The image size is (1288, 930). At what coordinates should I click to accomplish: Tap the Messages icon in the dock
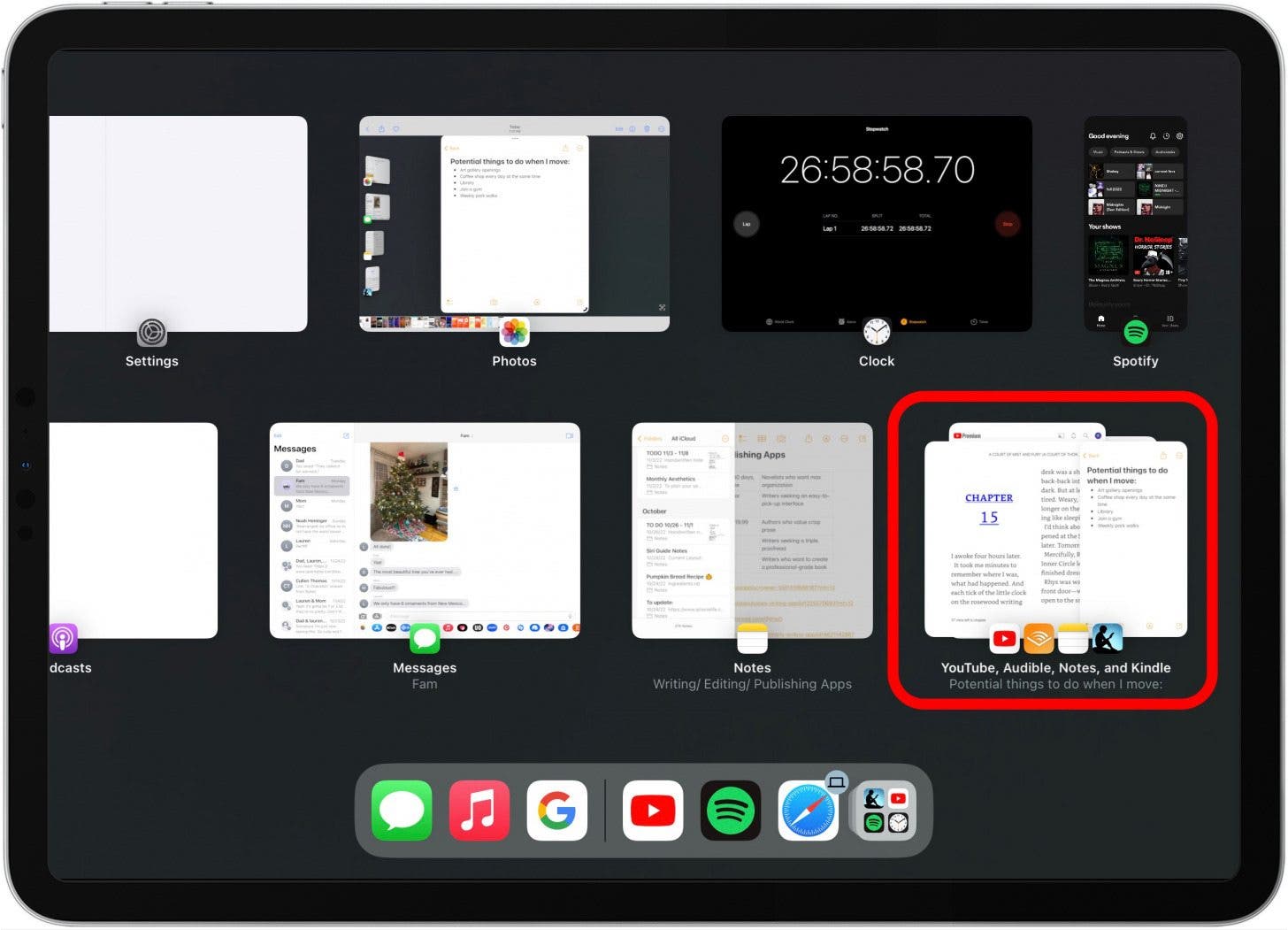[402, 810]
